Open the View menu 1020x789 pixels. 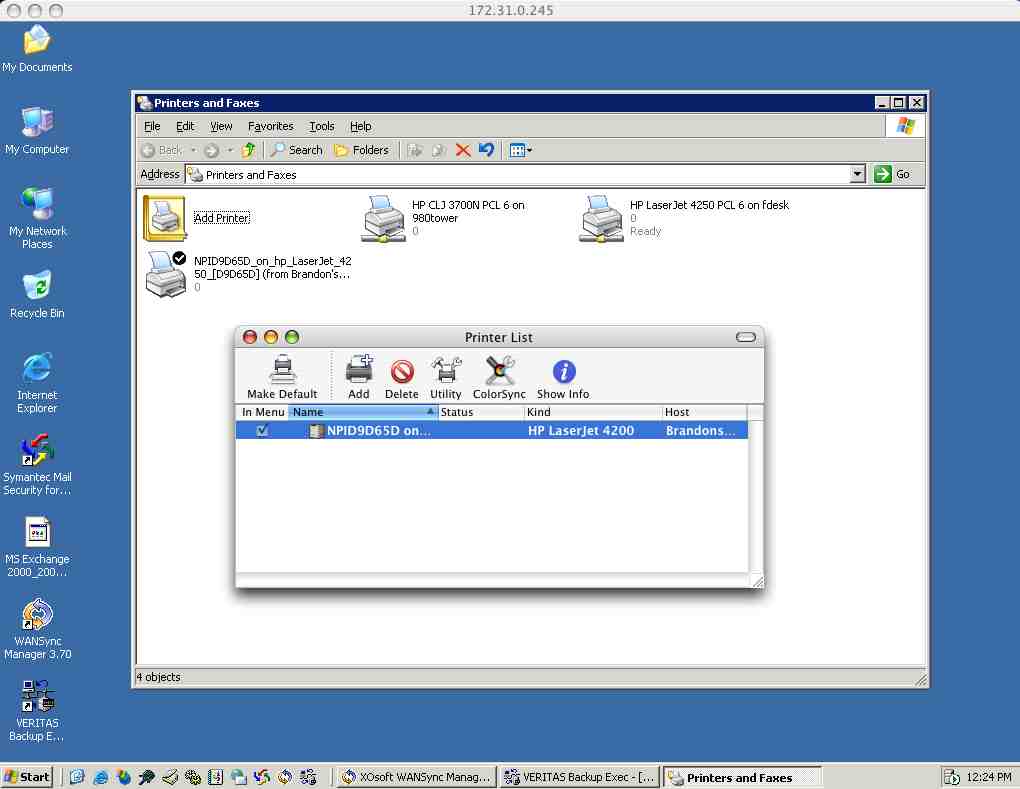pos(221,126)
